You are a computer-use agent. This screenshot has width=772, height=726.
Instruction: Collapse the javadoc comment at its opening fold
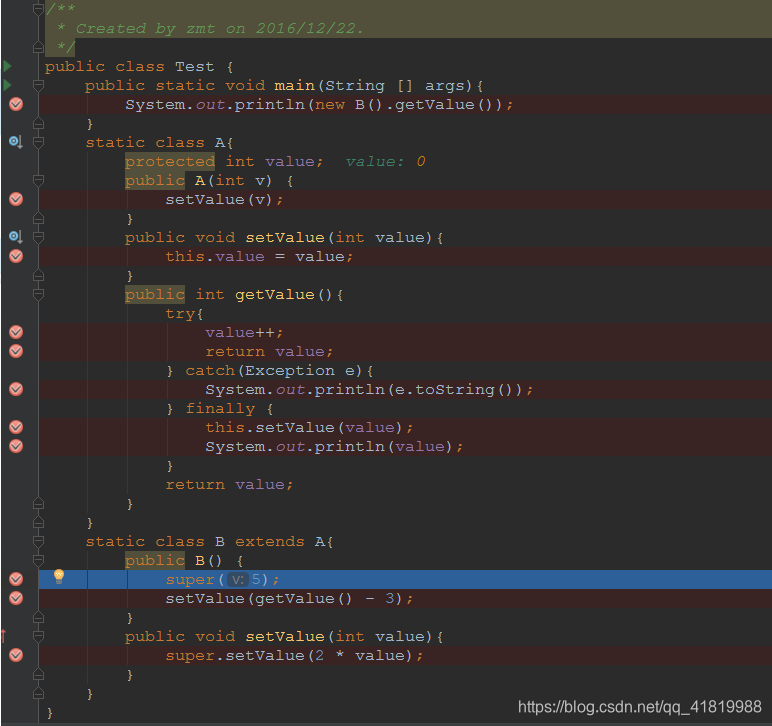tap(38, 9)
